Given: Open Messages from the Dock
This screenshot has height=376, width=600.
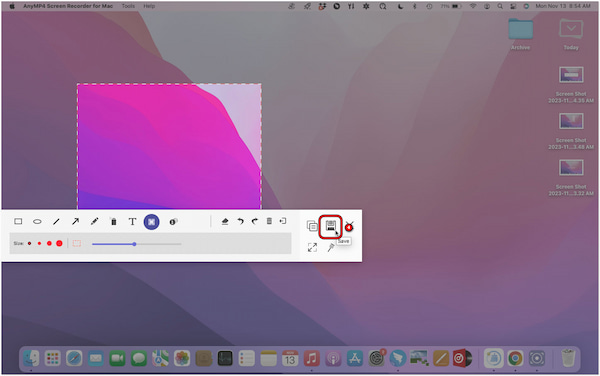Looking at the screenshot, I should click(139, 358).
